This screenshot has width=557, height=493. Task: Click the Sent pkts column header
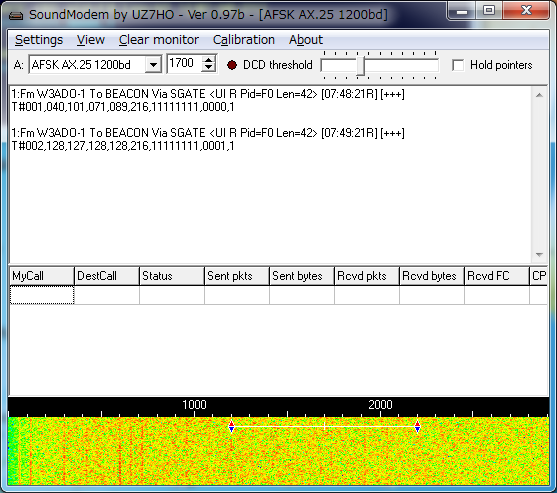[x=237, y=276]
